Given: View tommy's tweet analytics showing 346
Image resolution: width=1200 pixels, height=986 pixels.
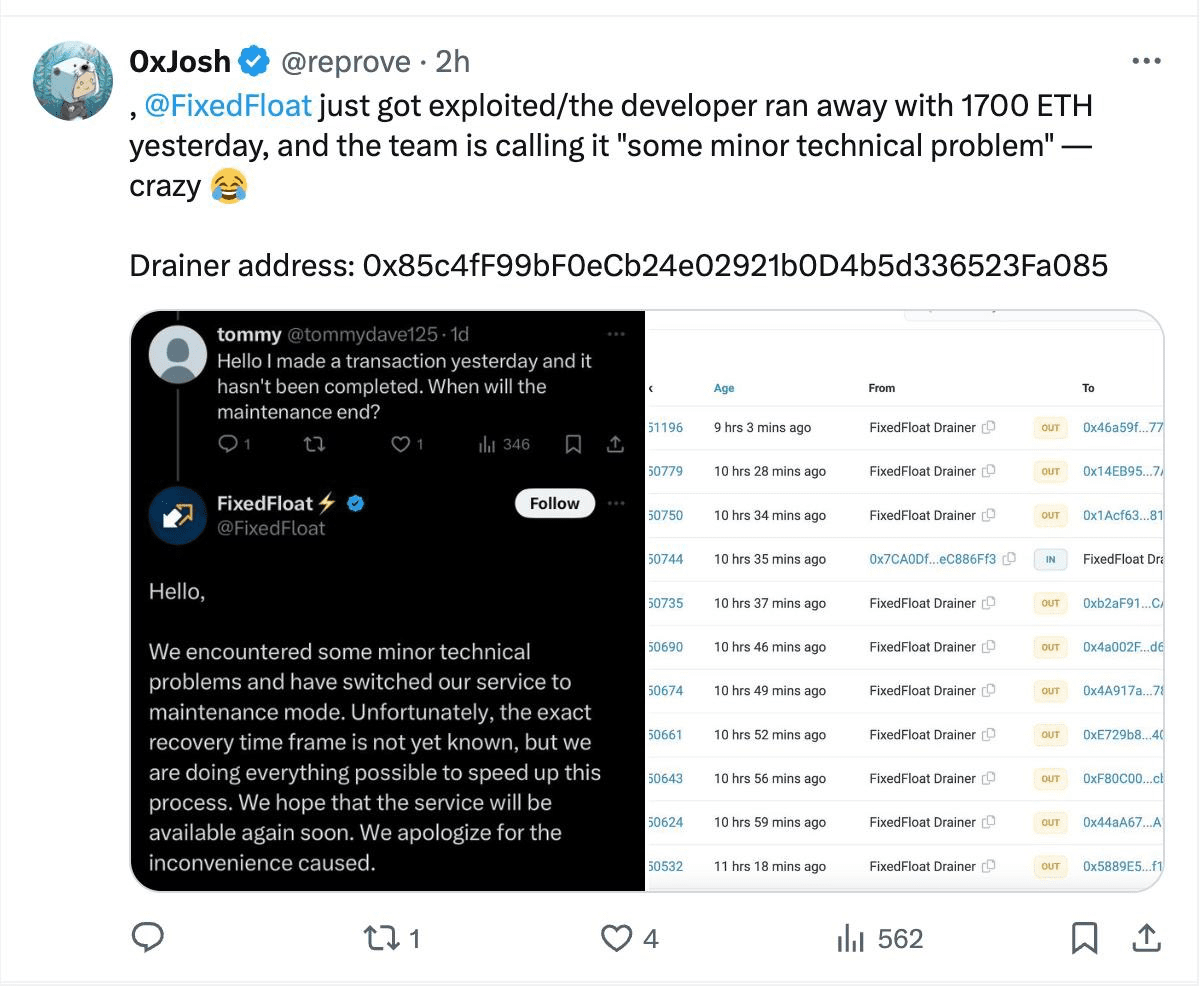Looking at the screenshot, I should tap(504, 444).
